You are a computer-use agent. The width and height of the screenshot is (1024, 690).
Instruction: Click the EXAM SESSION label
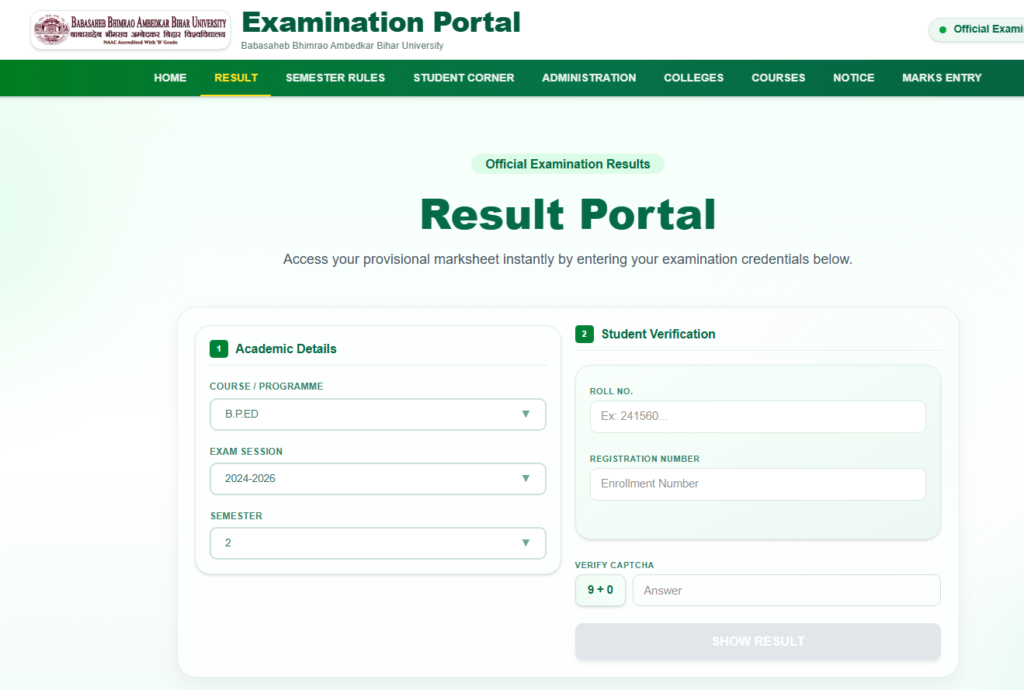(246, 451)
